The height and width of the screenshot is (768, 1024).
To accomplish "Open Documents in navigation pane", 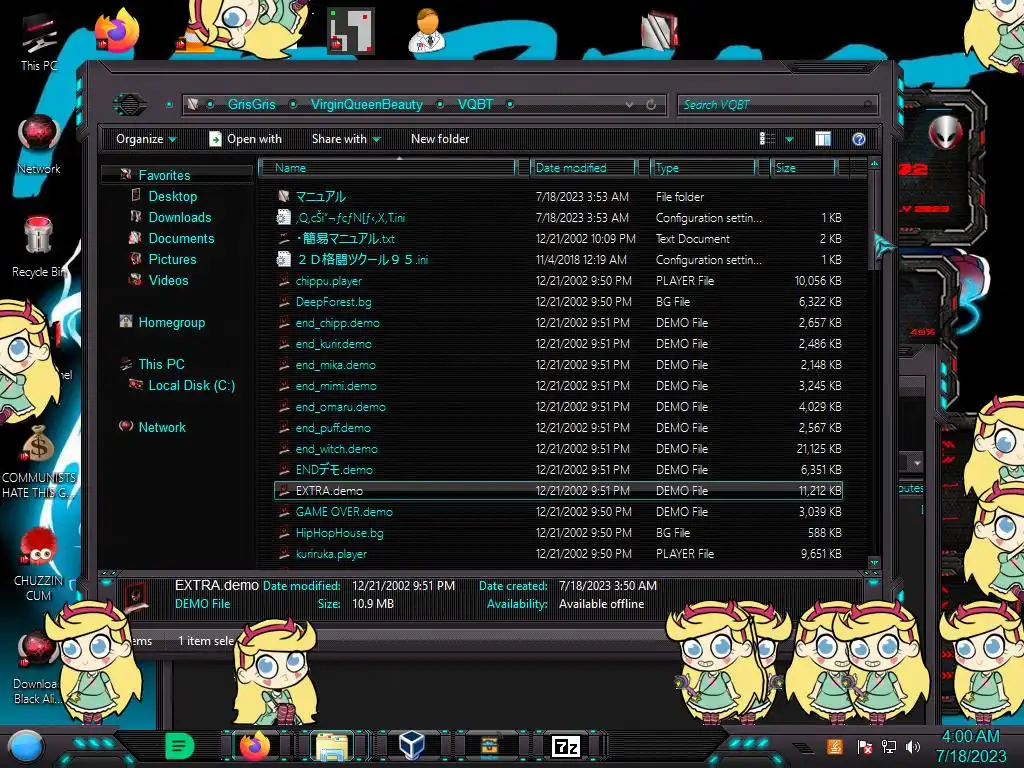I will (181, 238).
